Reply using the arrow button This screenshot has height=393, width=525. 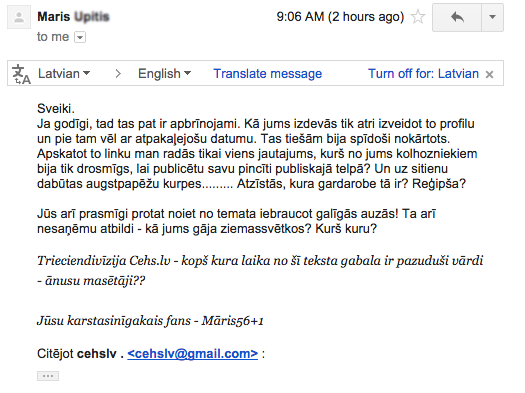pos(457,17)
